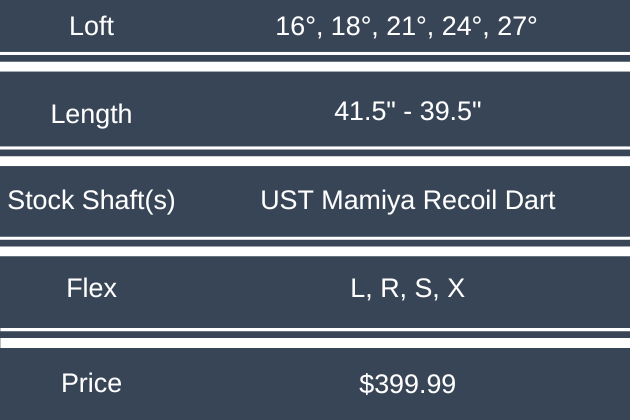The width and height of the screenshot is (630, 420).
Task: Click the Length row label
Action: point(91,114)
